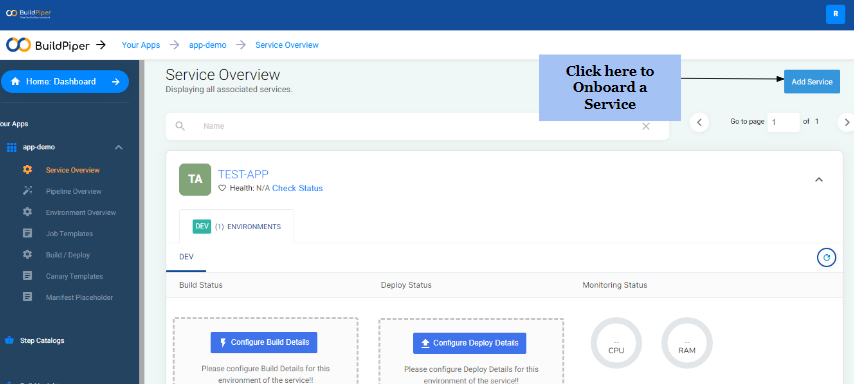Refresh the DEV environment status
The height and width of the screenshot is (384, 854).
827,258
